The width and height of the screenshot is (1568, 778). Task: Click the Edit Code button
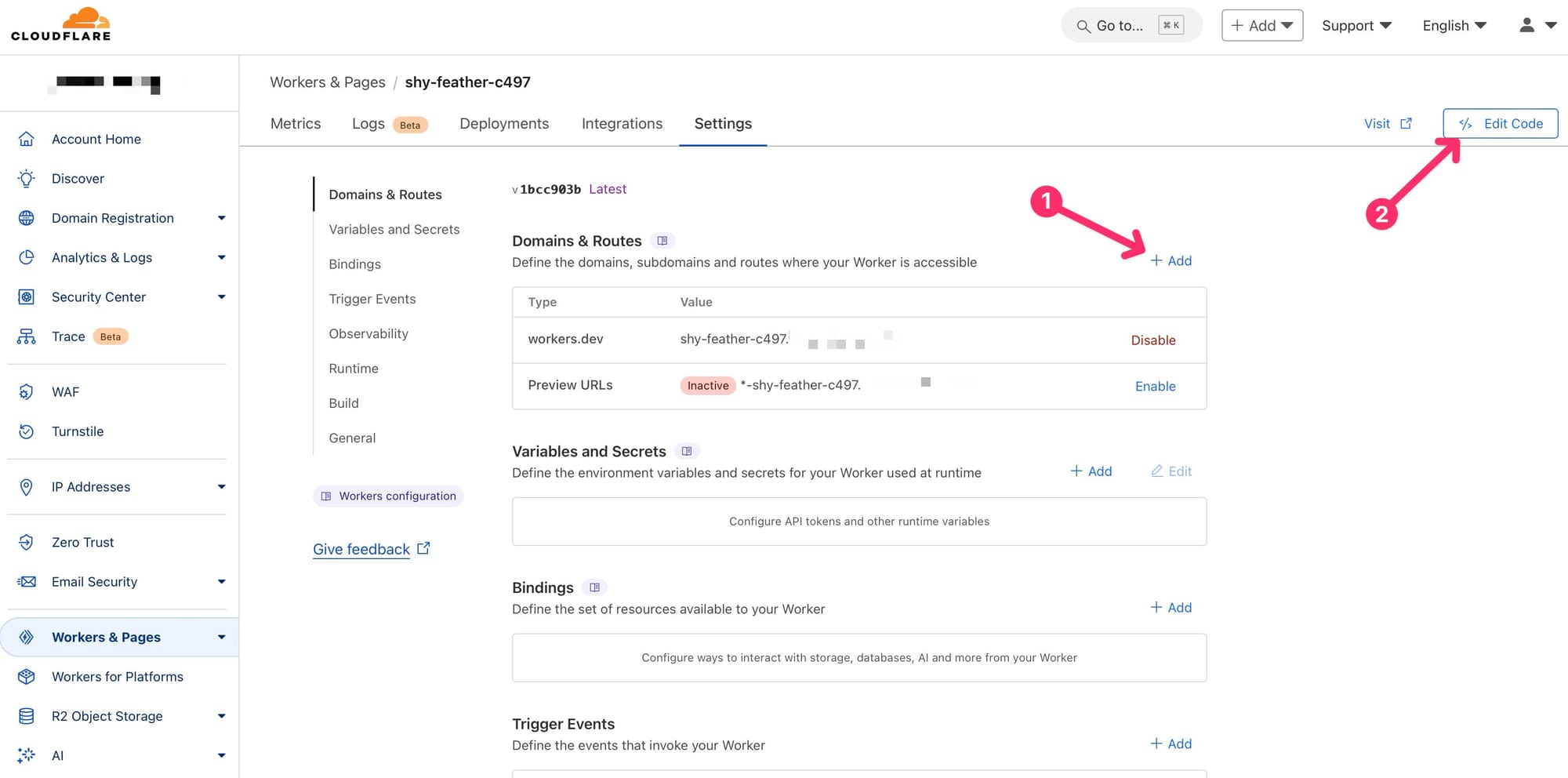[x=1500, y=124]
